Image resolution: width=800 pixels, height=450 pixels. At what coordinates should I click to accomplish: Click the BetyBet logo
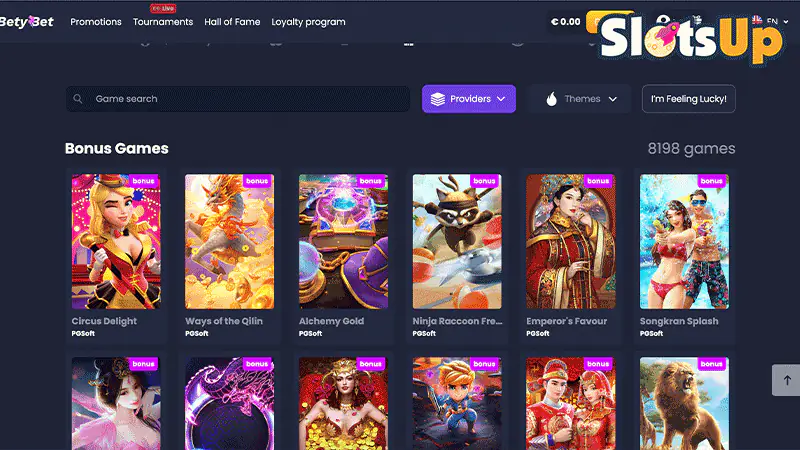[x=27, y=21]
